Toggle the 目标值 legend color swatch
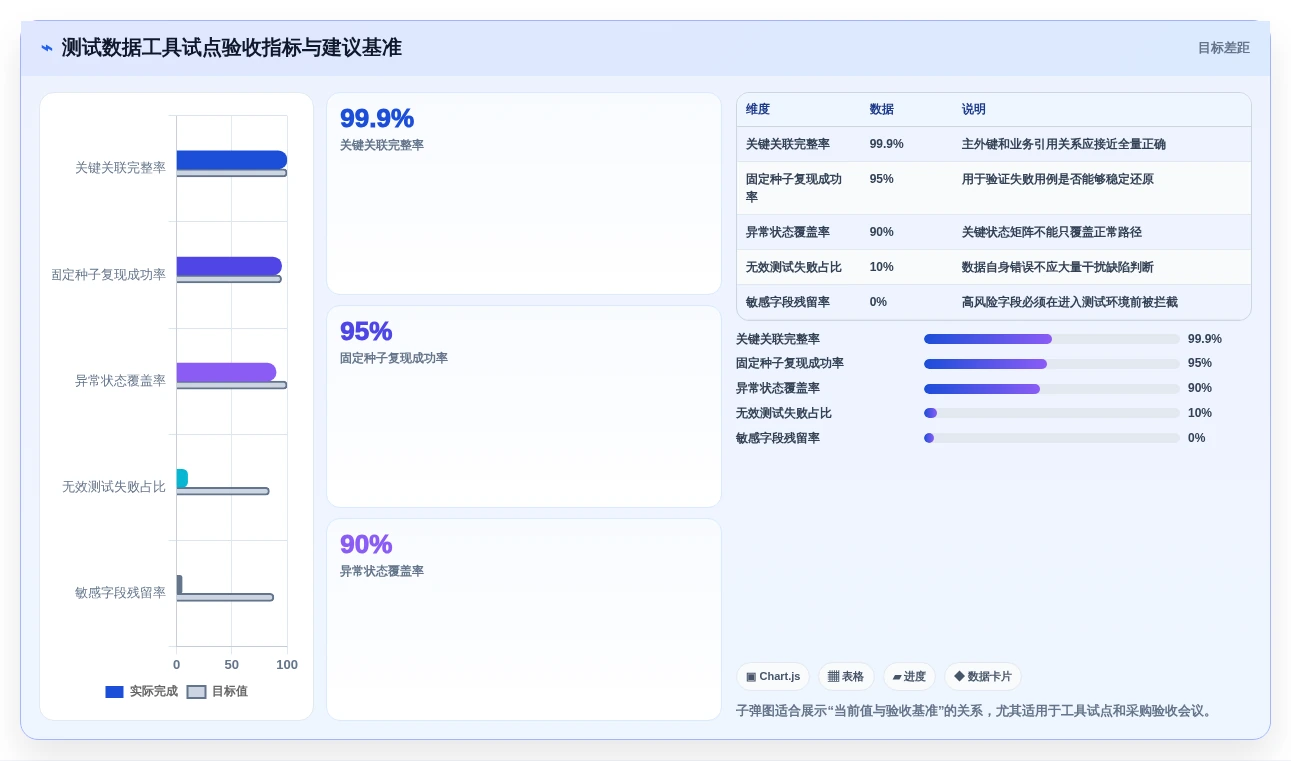This screenshot has width=1291, height=761. click(x=196, y=692)
